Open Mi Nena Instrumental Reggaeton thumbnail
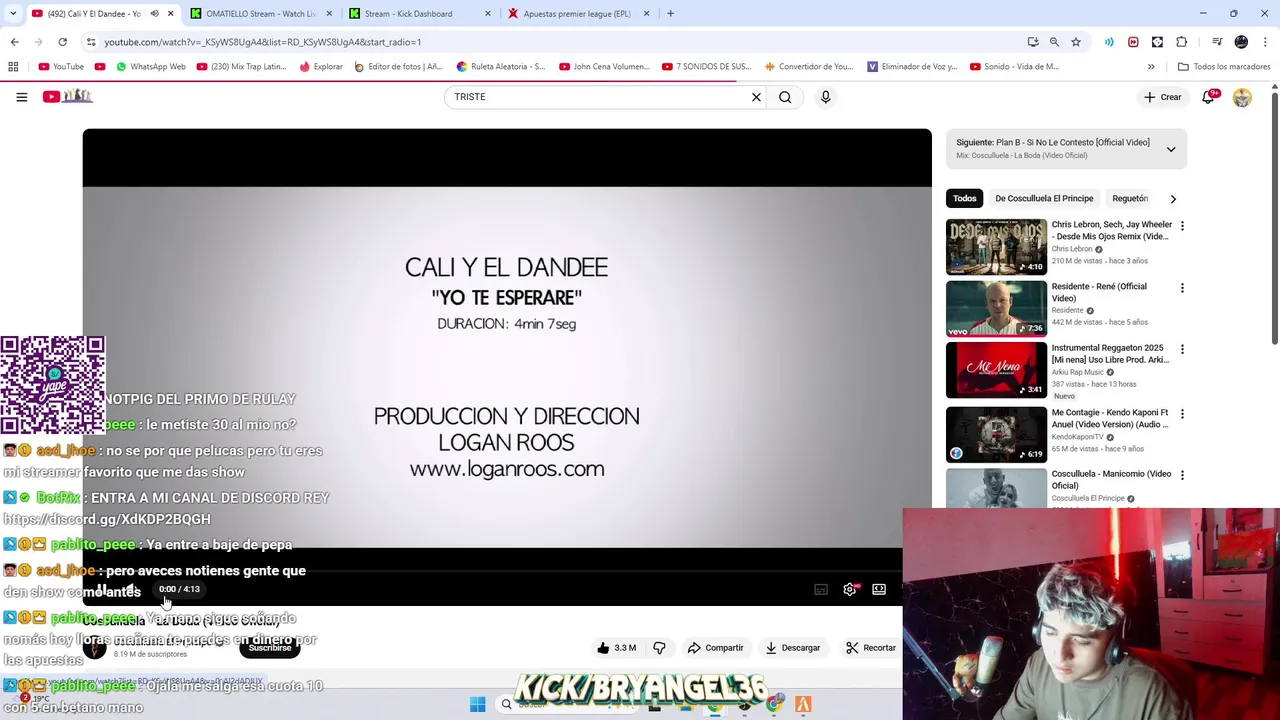 [x=996, y=370]
